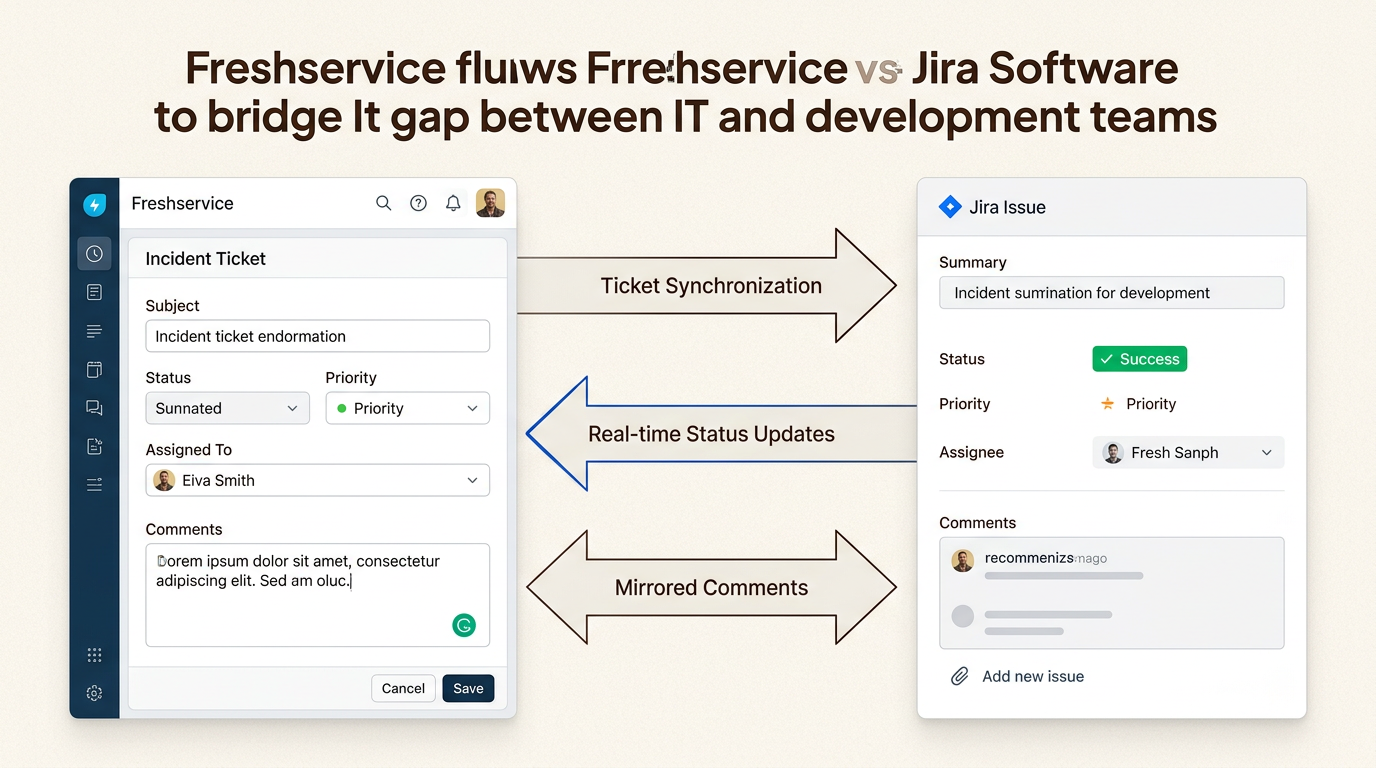
Task: Select the chat bubbles sidebar icon
Action: pyautogui.click(x=94, y=408)
